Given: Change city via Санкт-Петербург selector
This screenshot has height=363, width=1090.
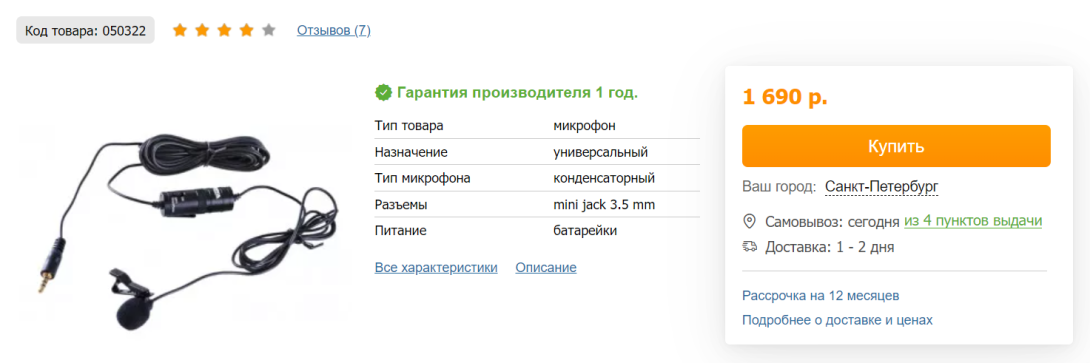Looking at the screenshot, I should click(x=881, y=187).
